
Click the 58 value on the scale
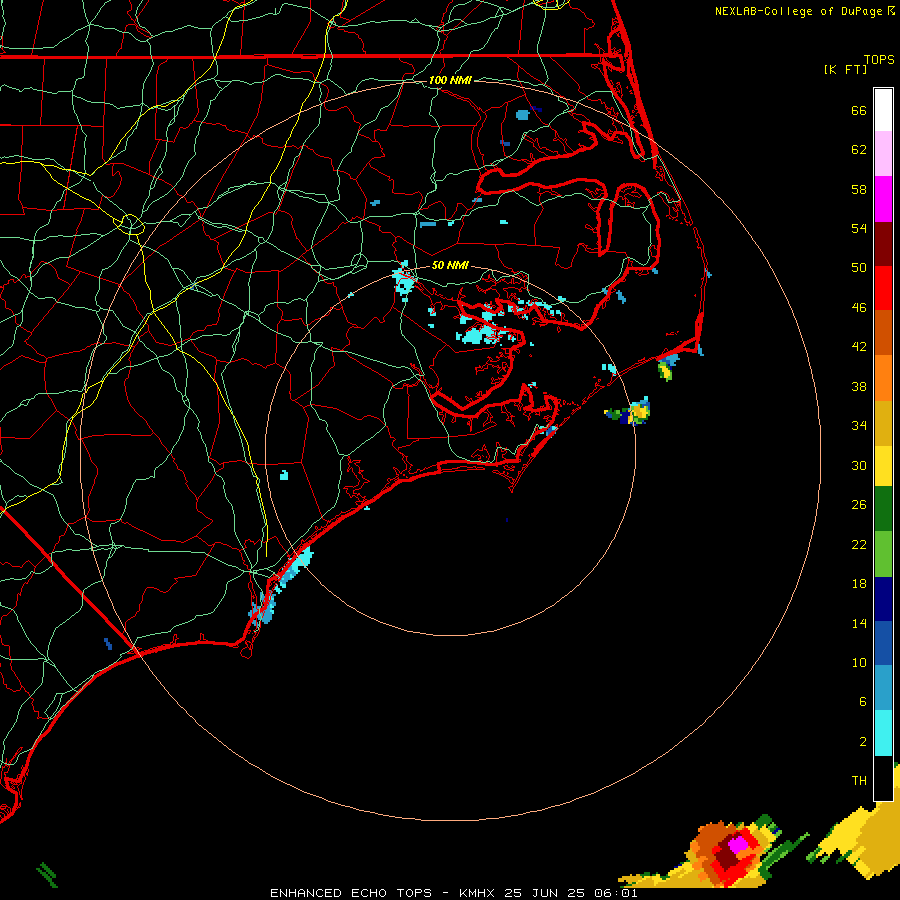click(859, 189)
